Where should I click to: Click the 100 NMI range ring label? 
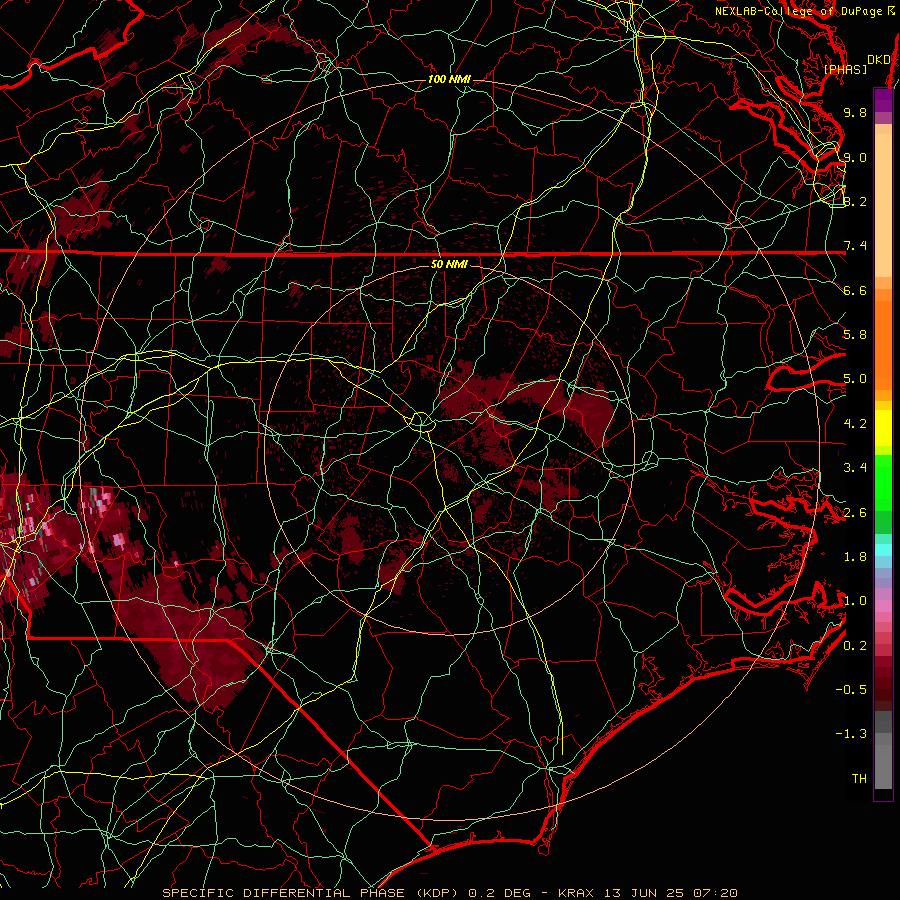(x=449, y=79)
